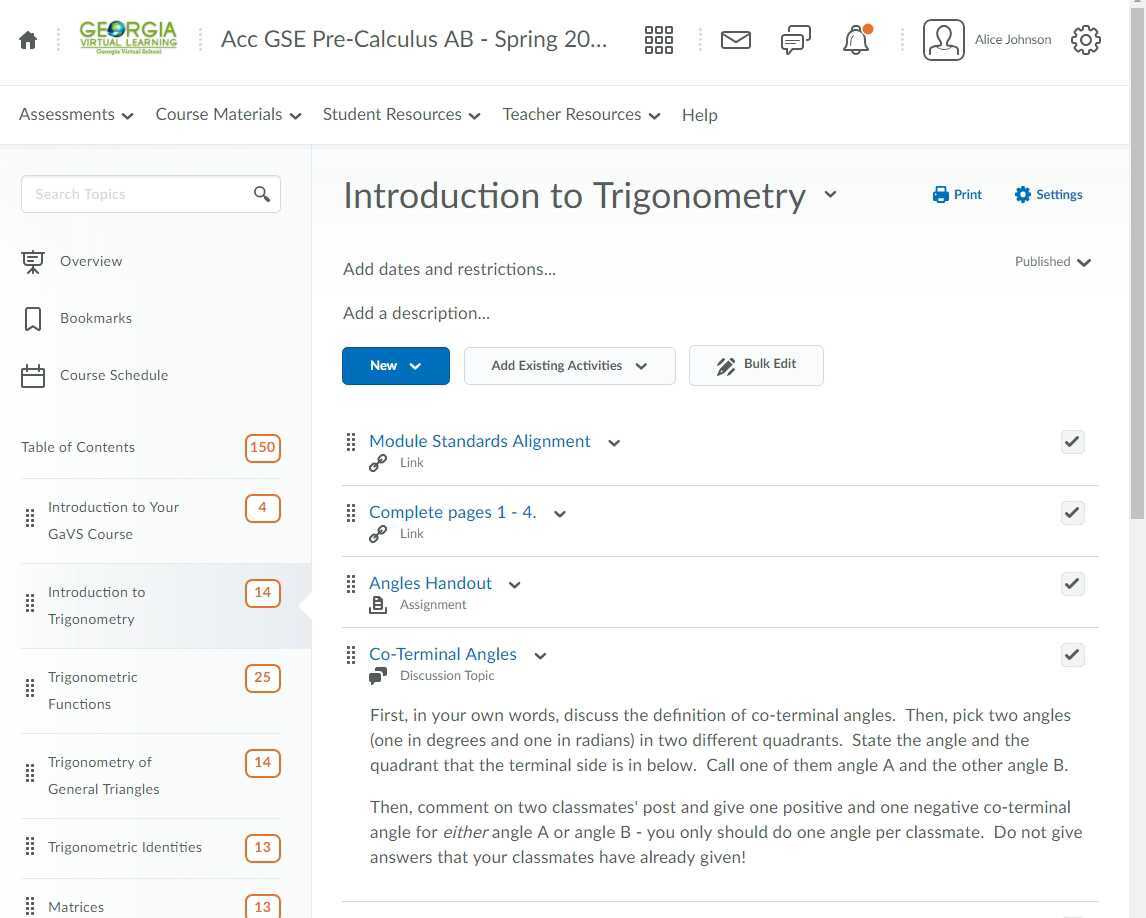Toggle Module Standards Alignment completion checkbox
Image resolution: width=1146 pixels, height=918 pixels.
tap(1072, 441)
